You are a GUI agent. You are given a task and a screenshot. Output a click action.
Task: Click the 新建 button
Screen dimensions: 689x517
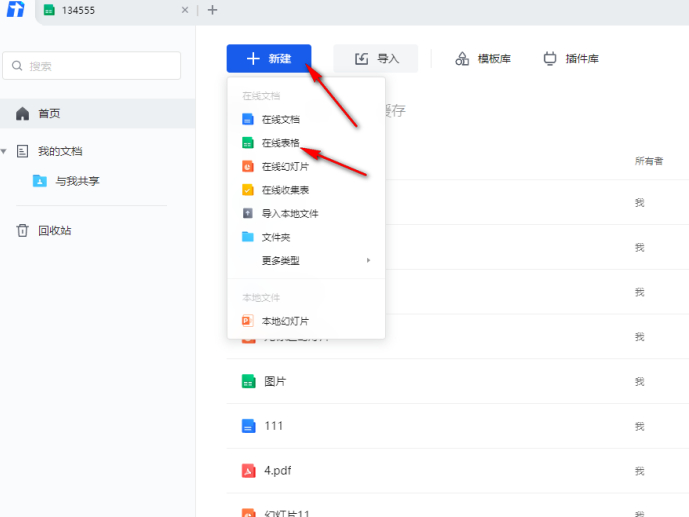pyautogui.click(x=269, y=58)
